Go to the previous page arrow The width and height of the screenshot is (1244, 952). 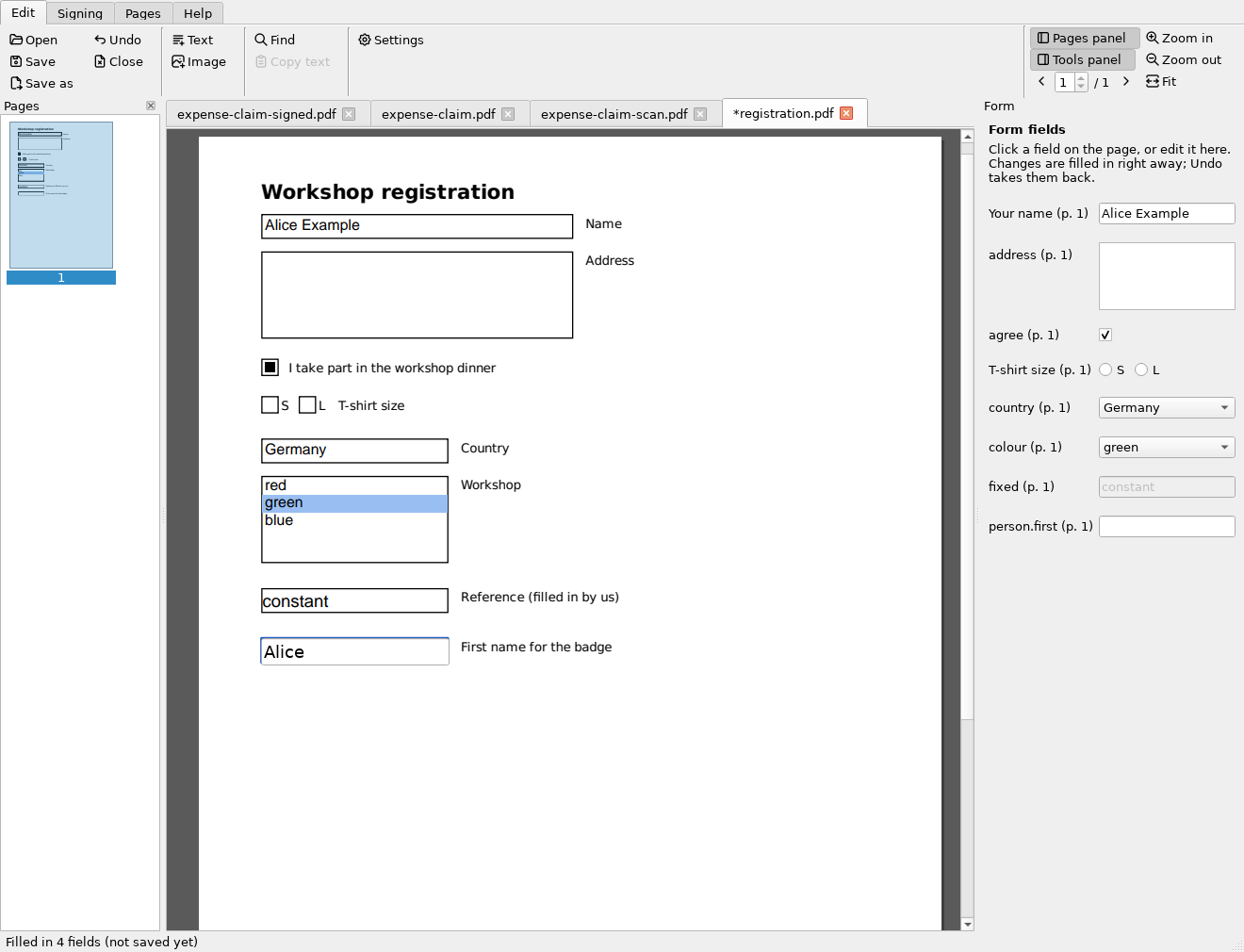pyautogui.click(x=1041, y=81)
